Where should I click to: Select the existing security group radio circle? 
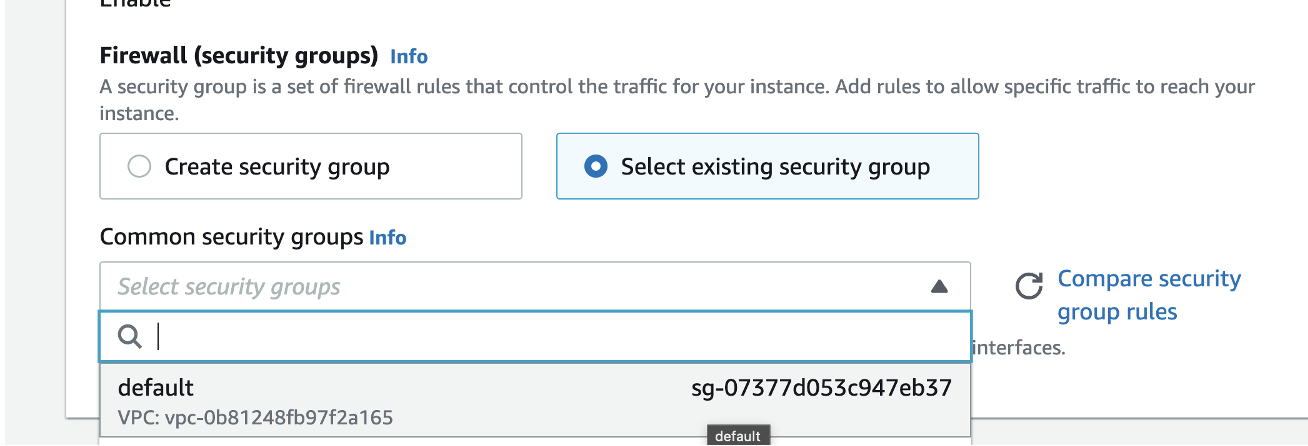click(596, 167)
